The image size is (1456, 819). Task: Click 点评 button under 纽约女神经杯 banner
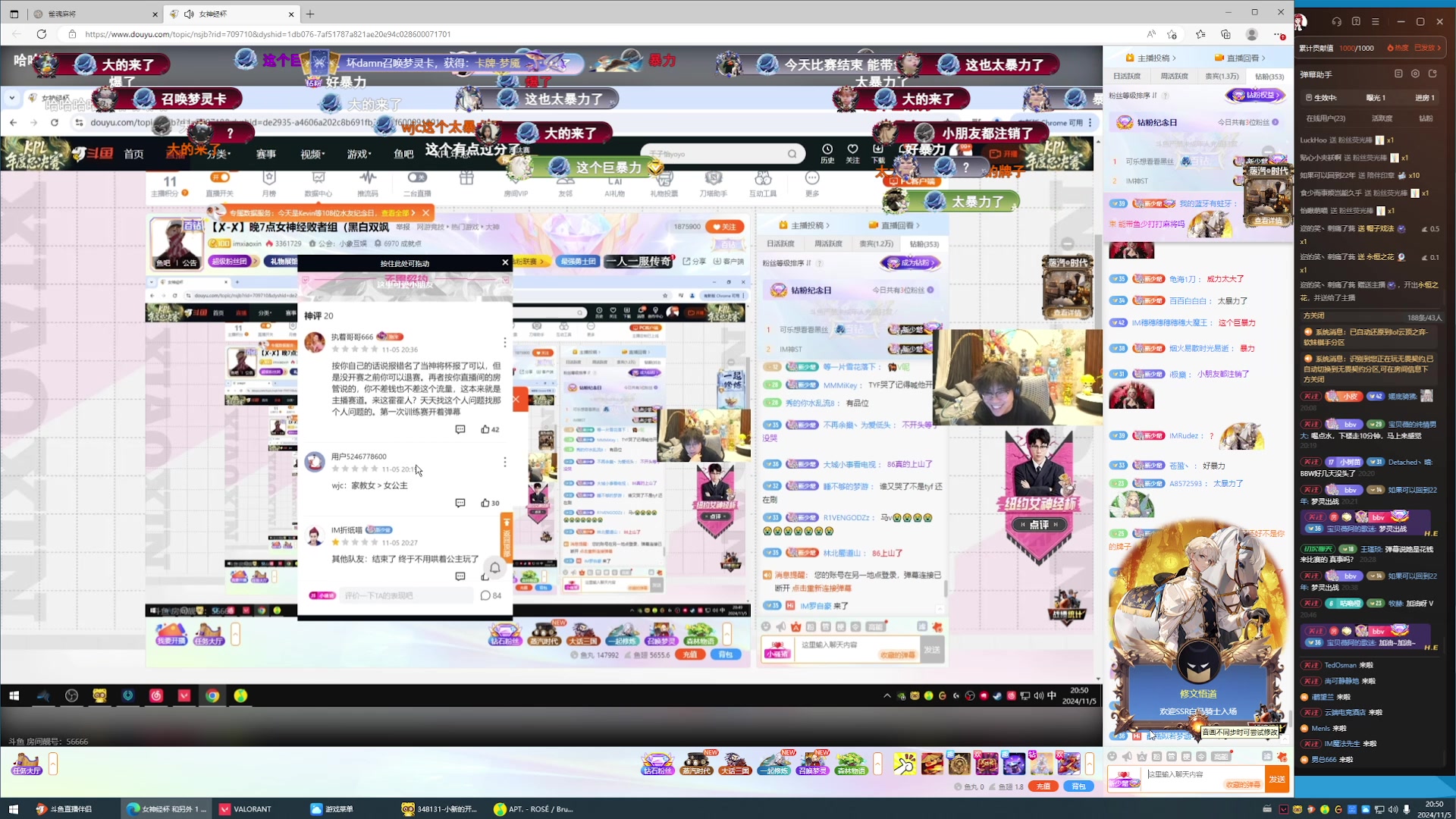[x=1038, y=525]
